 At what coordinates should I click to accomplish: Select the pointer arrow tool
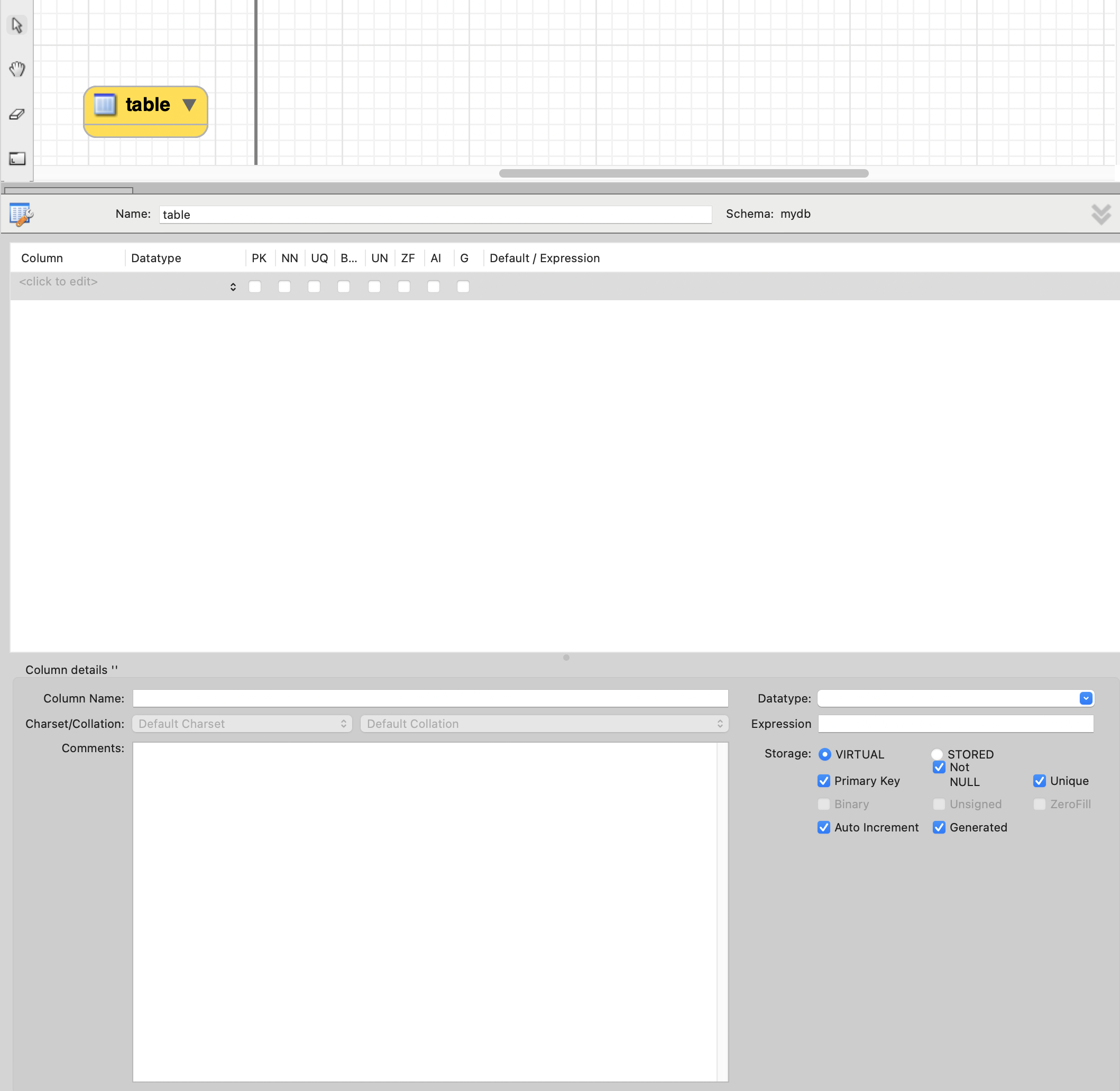(17, 25)
